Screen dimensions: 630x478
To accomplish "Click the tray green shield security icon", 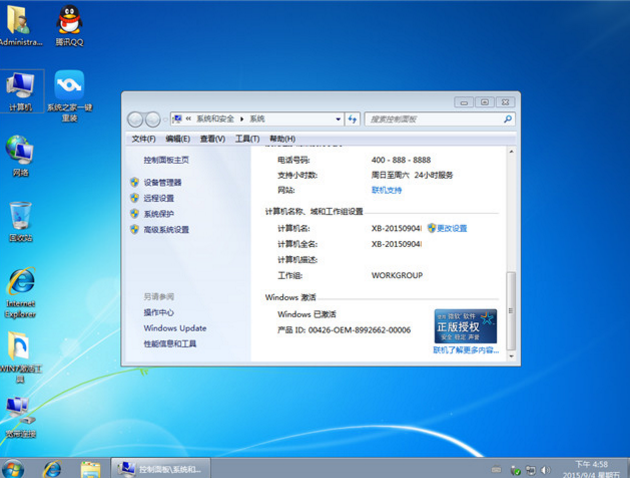I will pos(515,470).
